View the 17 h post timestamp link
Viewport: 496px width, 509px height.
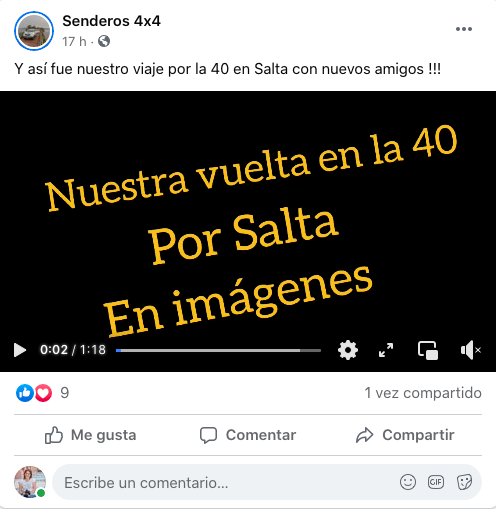click(x=74, y=42)
